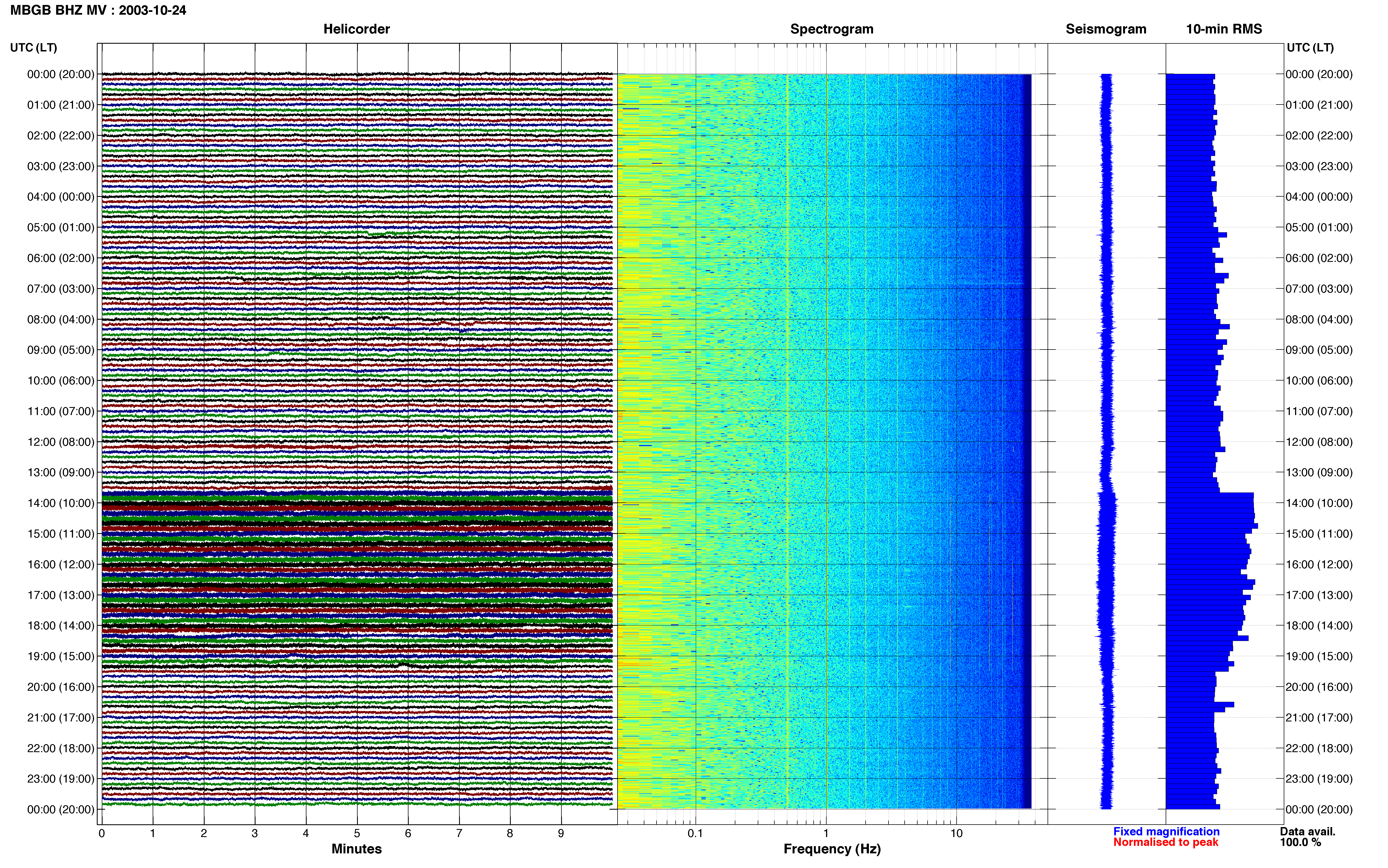Click the '100.0 %' data availability value

pos(1300,842)
